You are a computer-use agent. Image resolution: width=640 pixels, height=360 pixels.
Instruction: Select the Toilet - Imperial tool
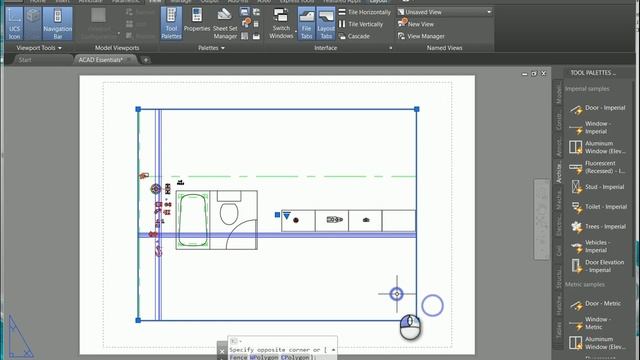(x=598, y=207)
